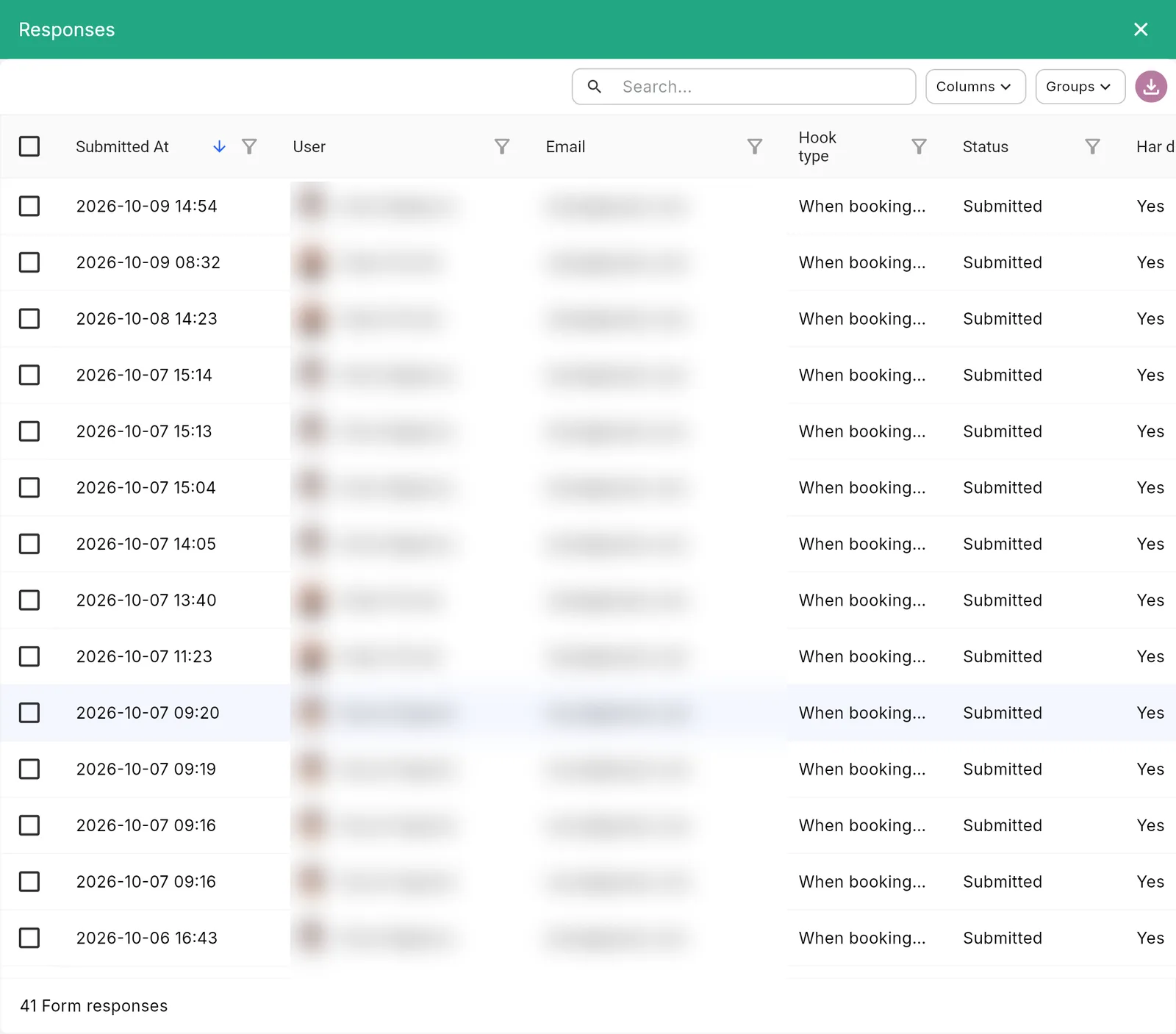Select the 2026-10-07 15:13 row checkbox
Image resolution: width=1176 pixels, height=1034 pixels.
29,431
